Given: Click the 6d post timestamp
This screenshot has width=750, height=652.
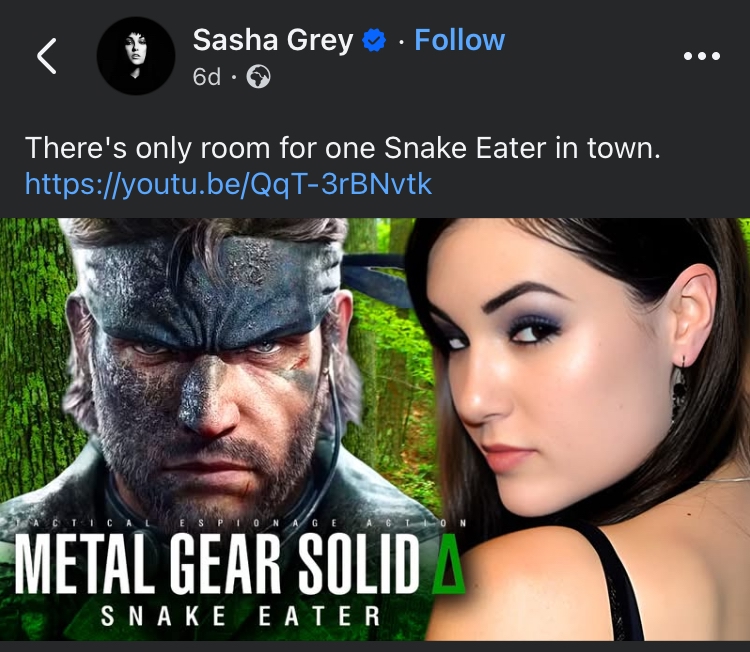Looking at the screenshot, I should [207, 77].
